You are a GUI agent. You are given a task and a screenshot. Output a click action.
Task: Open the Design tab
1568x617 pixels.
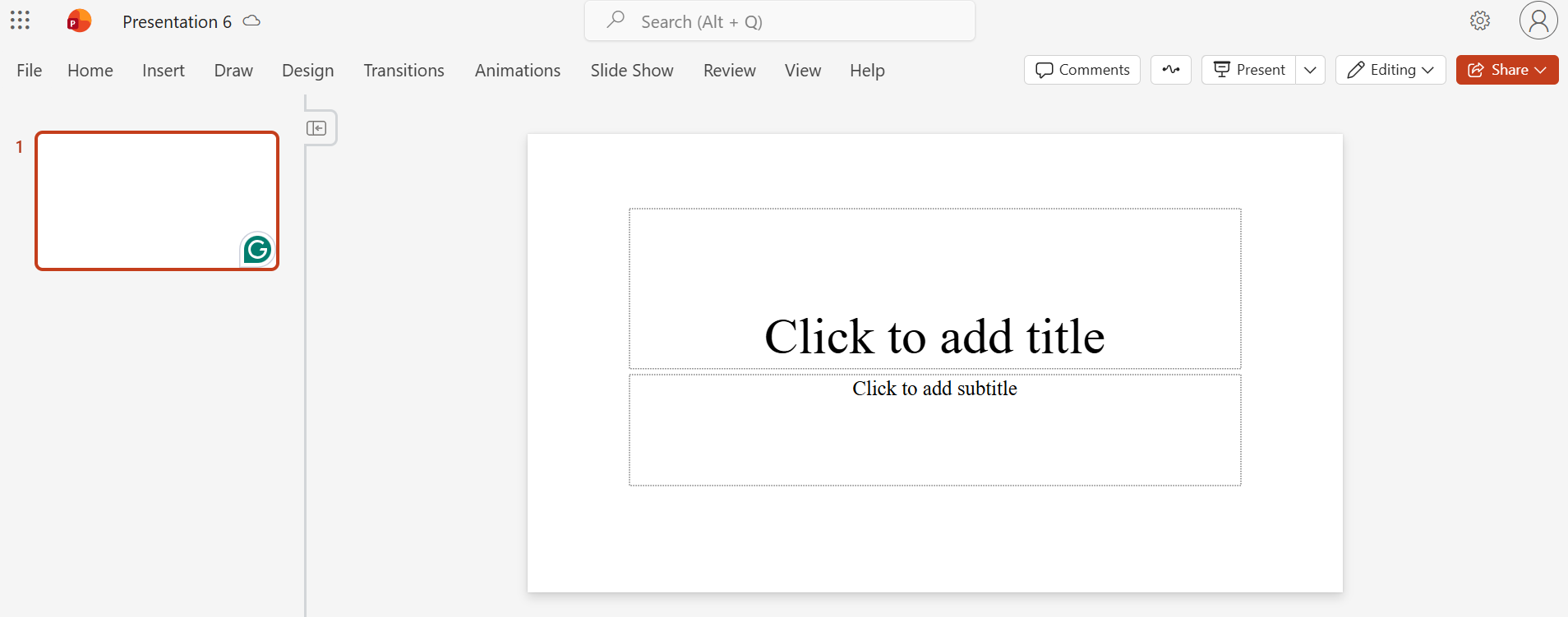pos(308,71)
